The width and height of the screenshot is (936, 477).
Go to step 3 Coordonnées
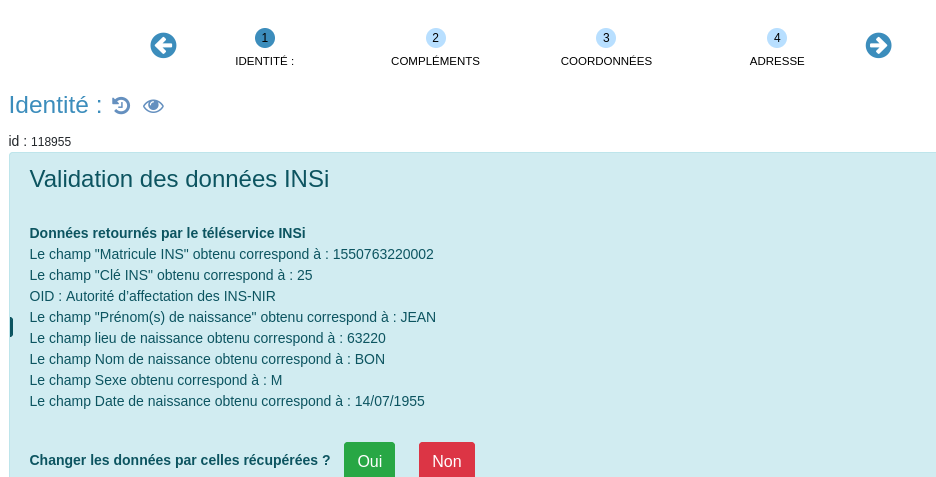point(606,47)
